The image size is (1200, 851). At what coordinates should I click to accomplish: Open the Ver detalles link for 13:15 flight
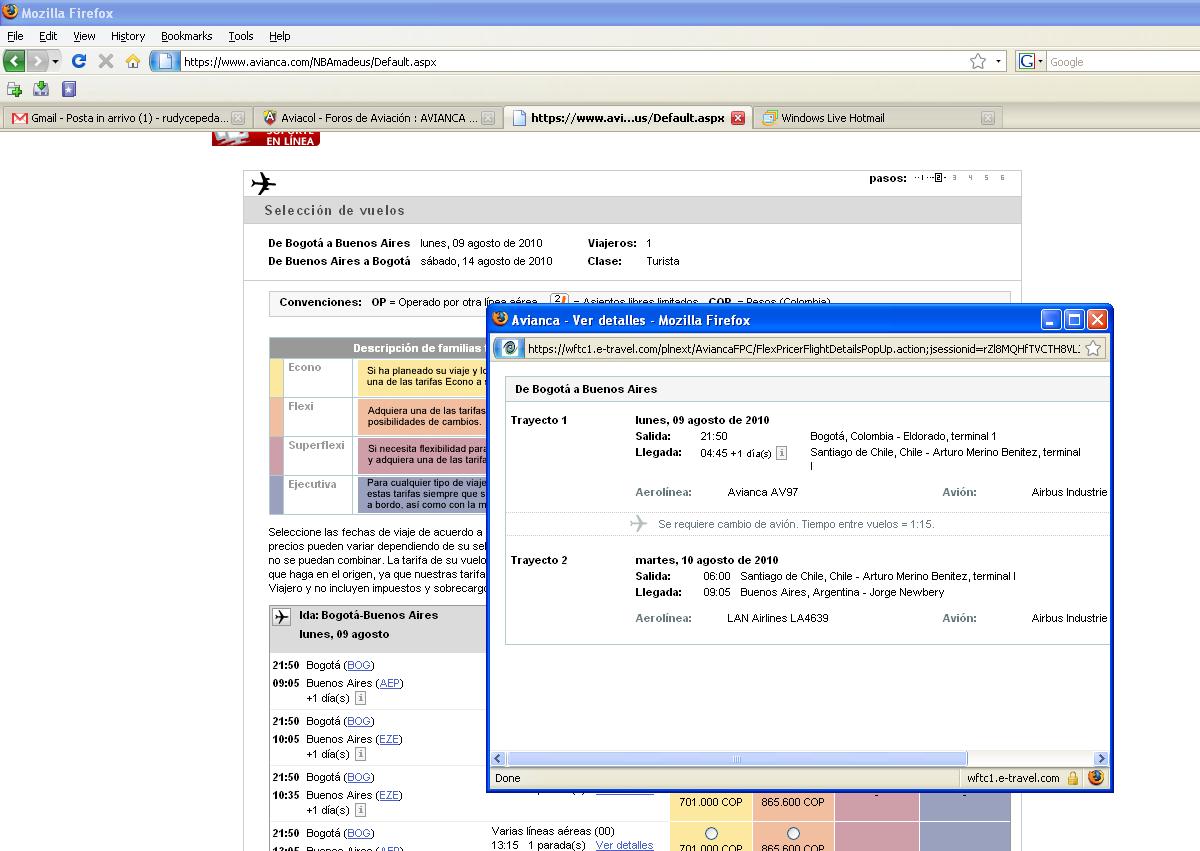click(624, 845)
